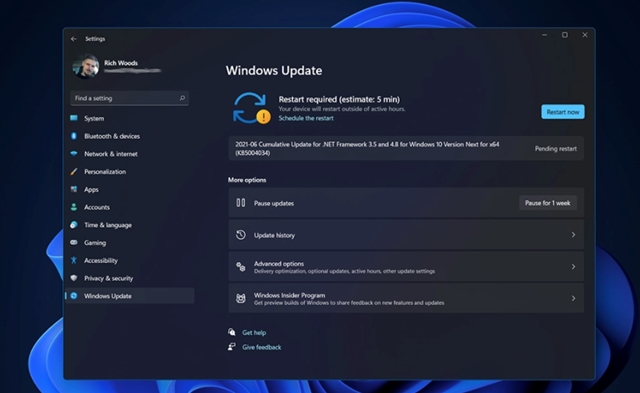Click the Get help icon
Screen dimensions: 640x393
(x=231, y=332)
